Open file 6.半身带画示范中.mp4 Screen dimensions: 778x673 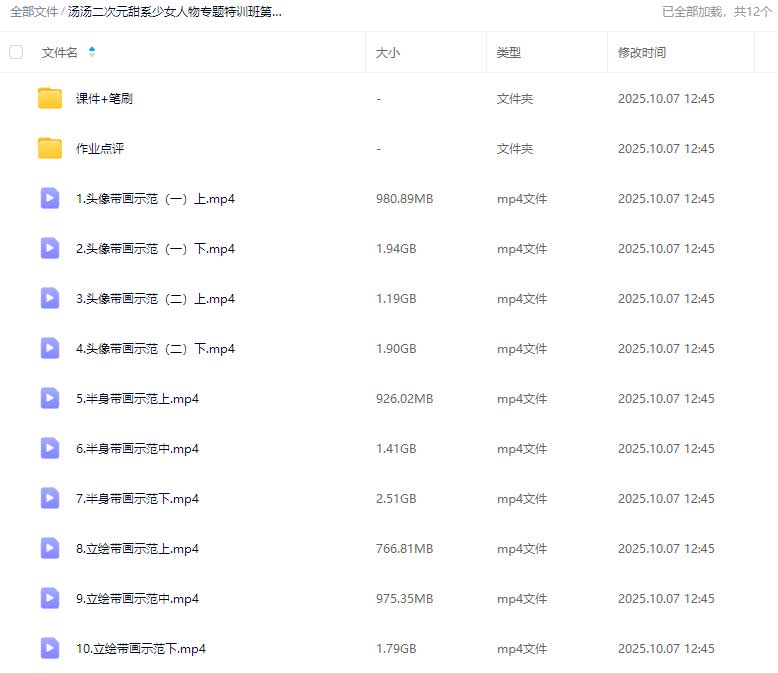(137, 449)
